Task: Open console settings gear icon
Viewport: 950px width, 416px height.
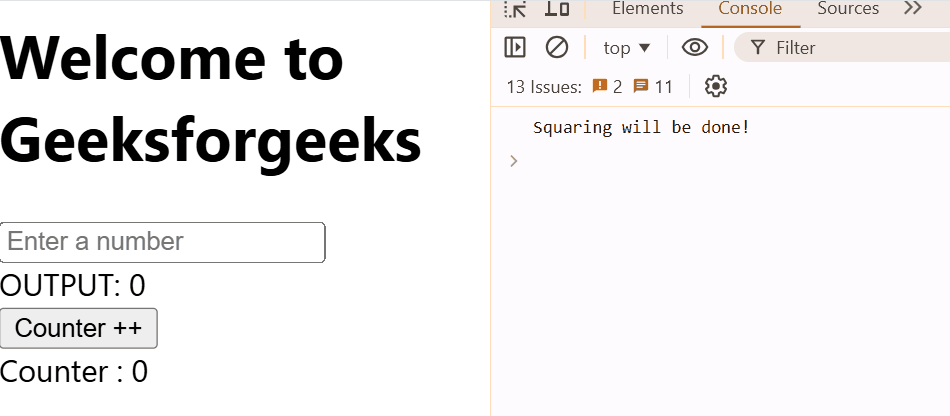Action: click(x=715, y=87)
